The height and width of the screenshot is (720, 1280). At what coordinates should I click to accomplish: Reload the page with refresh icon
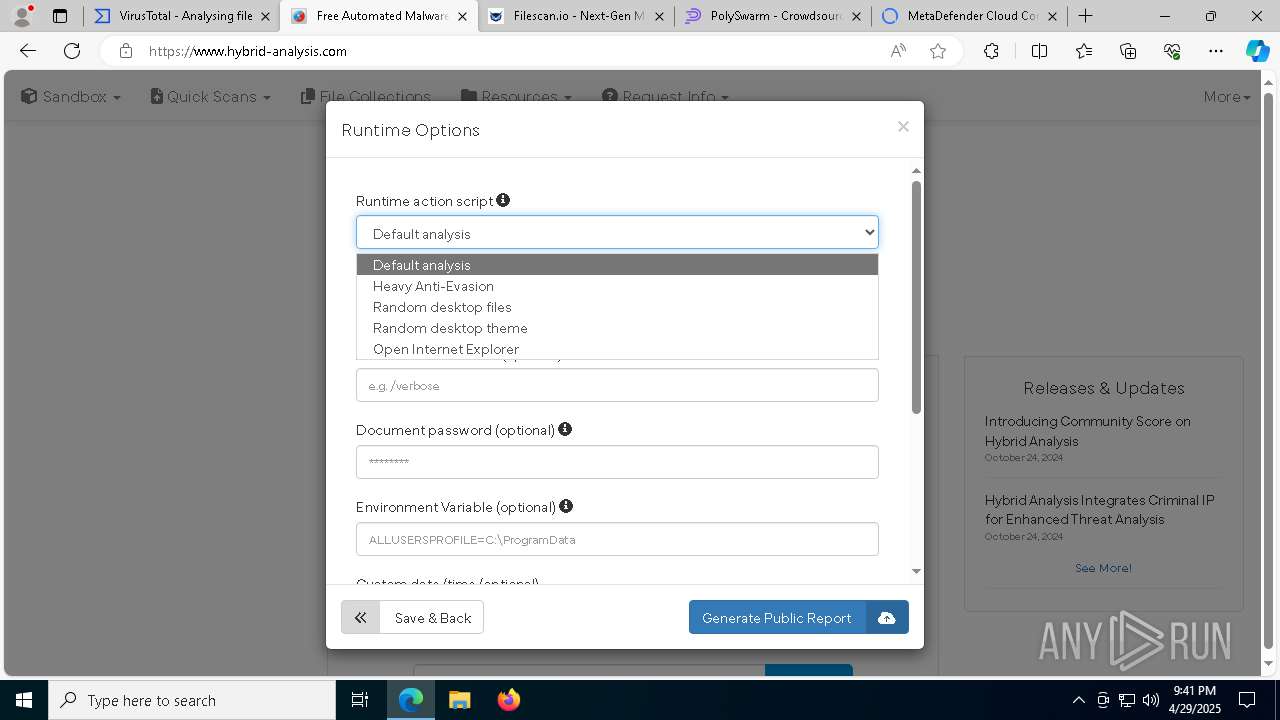pyautogui.click(x=72, y=51)
